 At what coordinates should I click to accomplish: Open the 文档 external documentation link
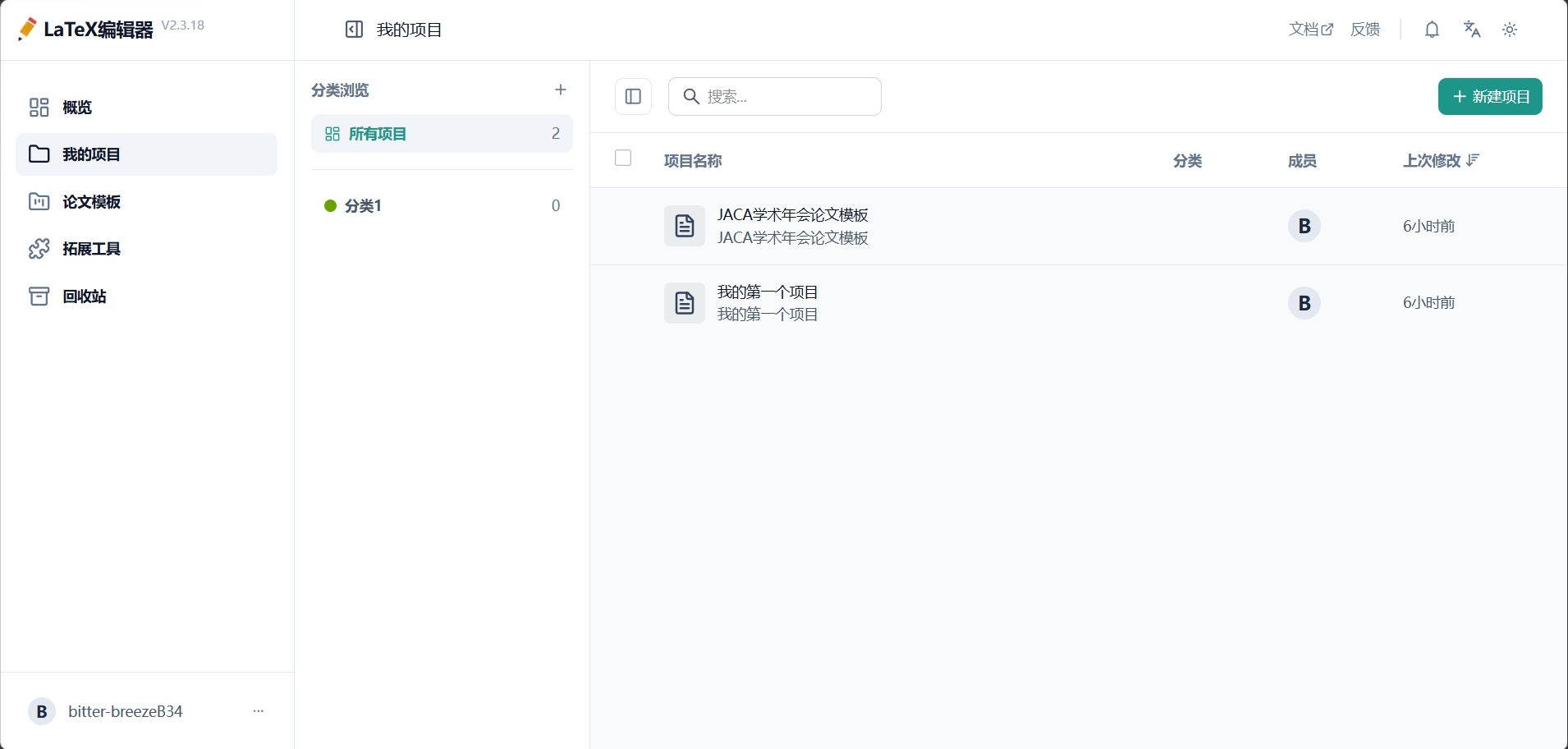tap(1311, 30)
